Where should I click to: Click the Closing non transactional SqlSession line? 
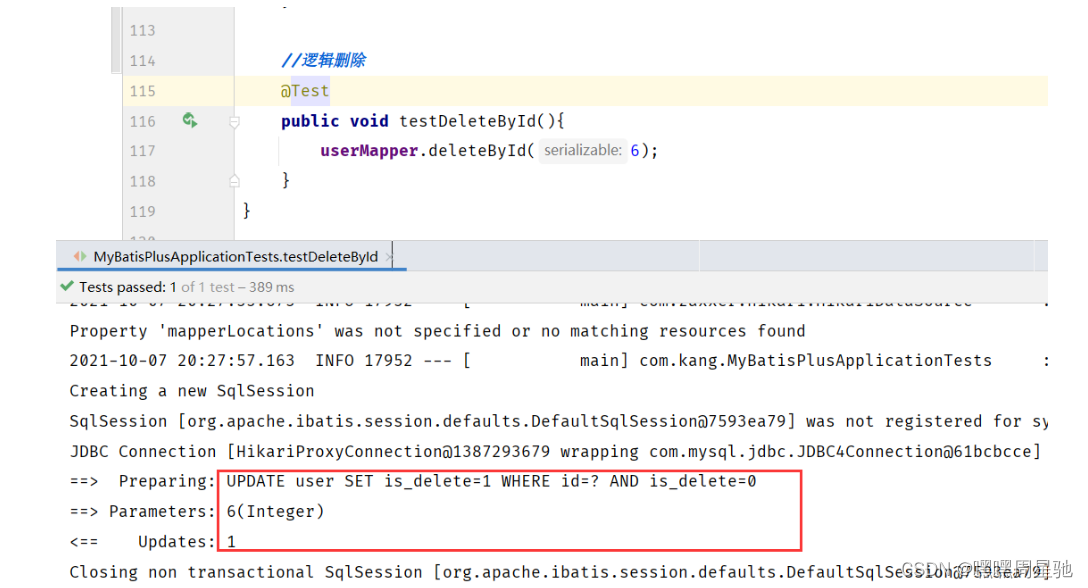coord(559,572)
